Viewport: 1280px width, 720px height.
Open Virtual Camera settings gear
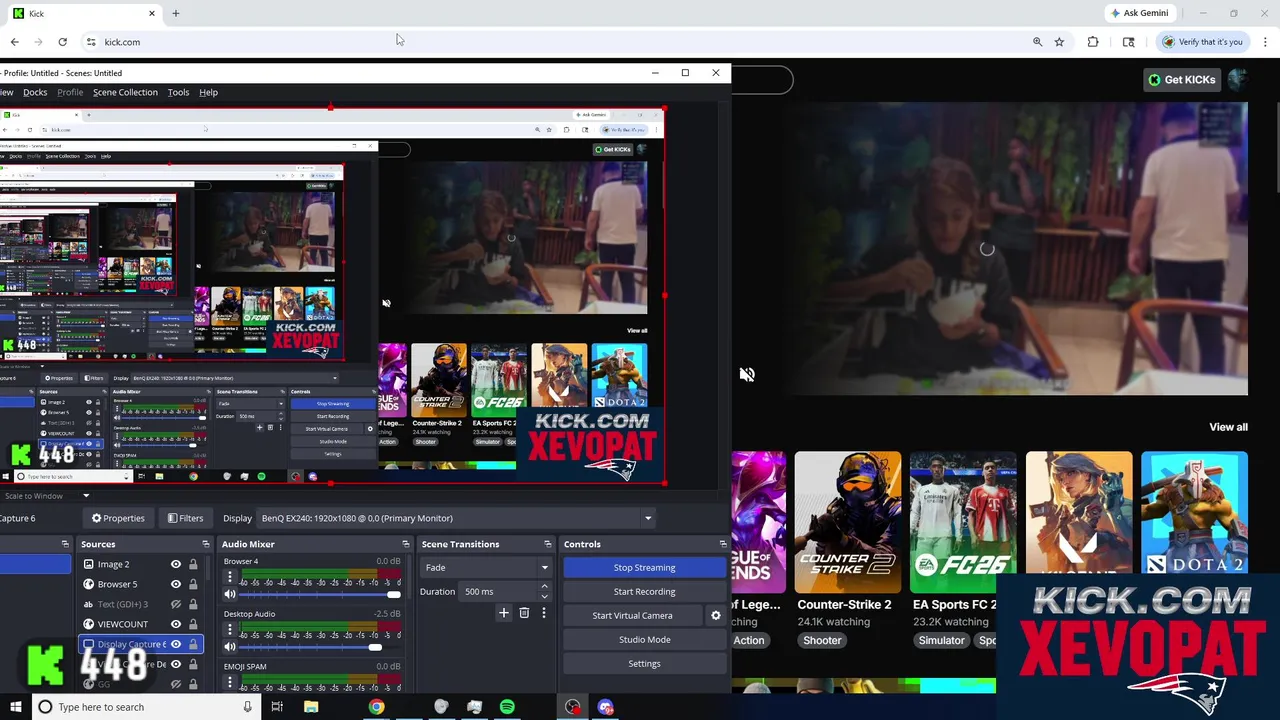pyautogui.click(x=716, y=616)
